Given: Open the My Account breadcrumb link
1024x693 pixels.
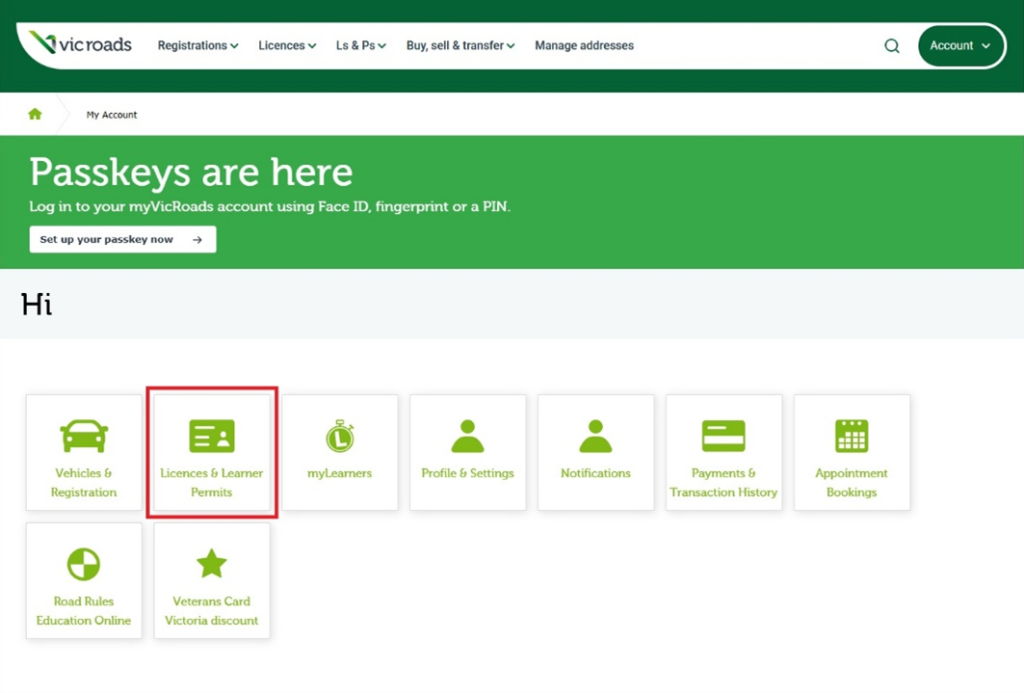Looking at the screenshot, I should coord(111,114).
